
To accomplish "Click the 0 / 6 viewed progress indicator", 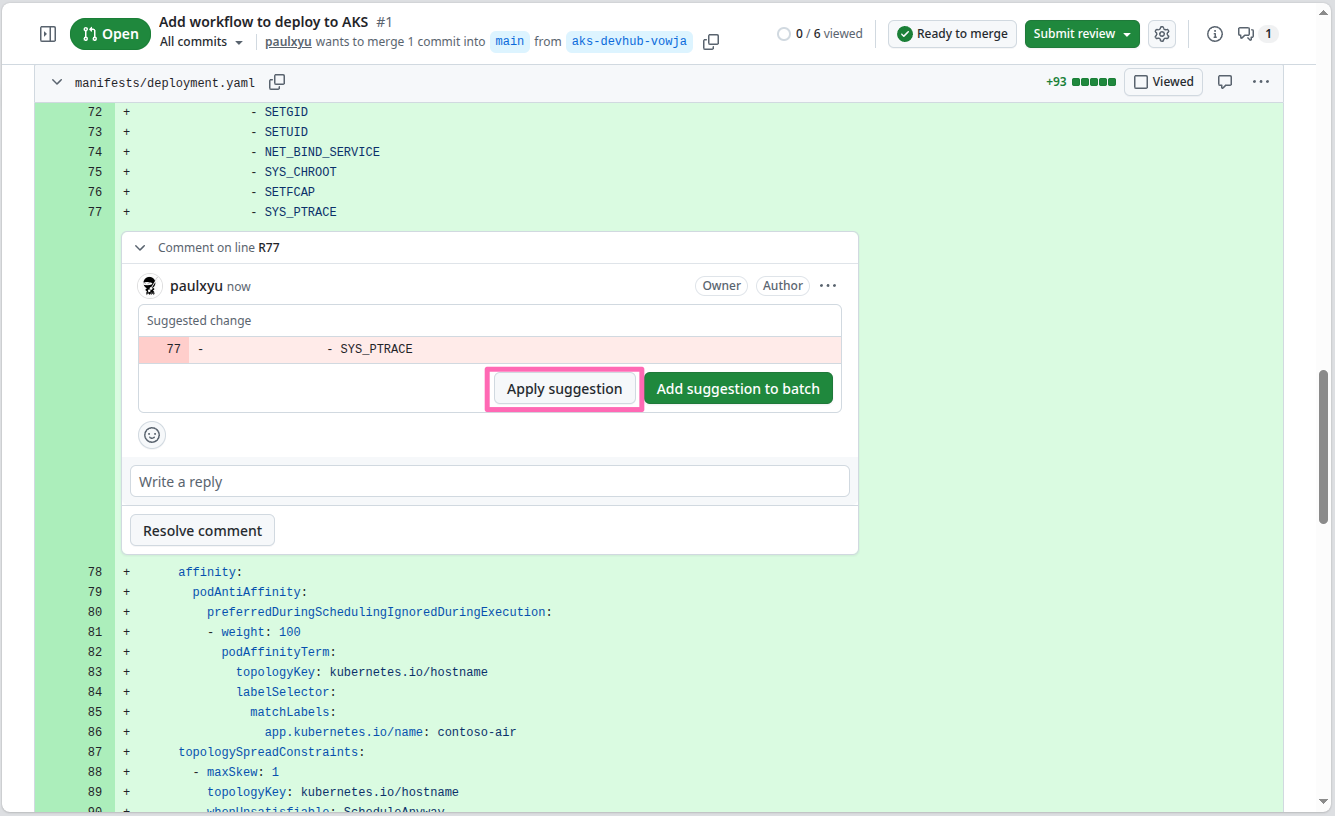I will [x=819, y=34].
